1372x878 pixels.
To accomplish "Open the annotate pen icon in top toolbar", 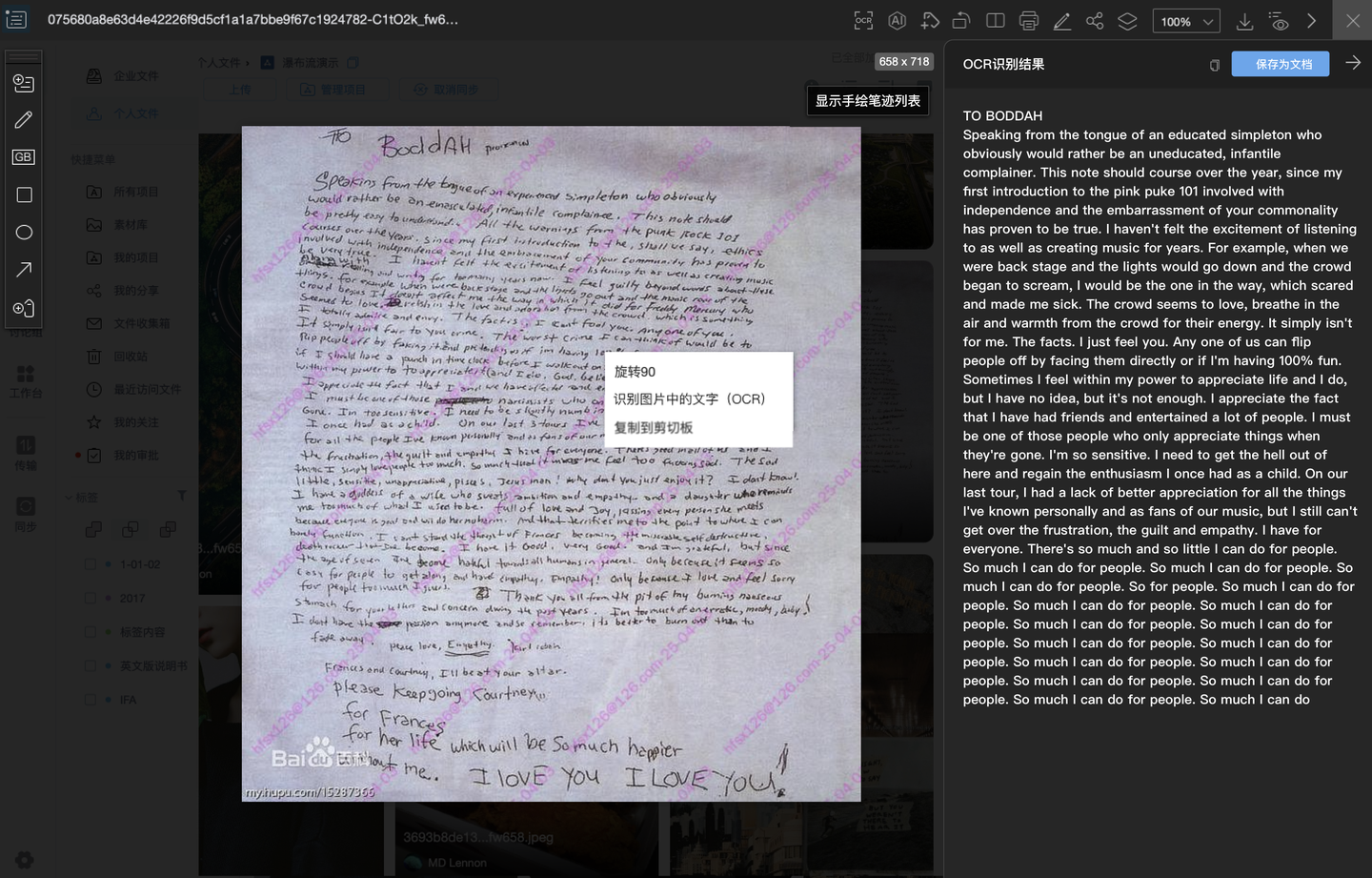I will tap(1061, 21).
